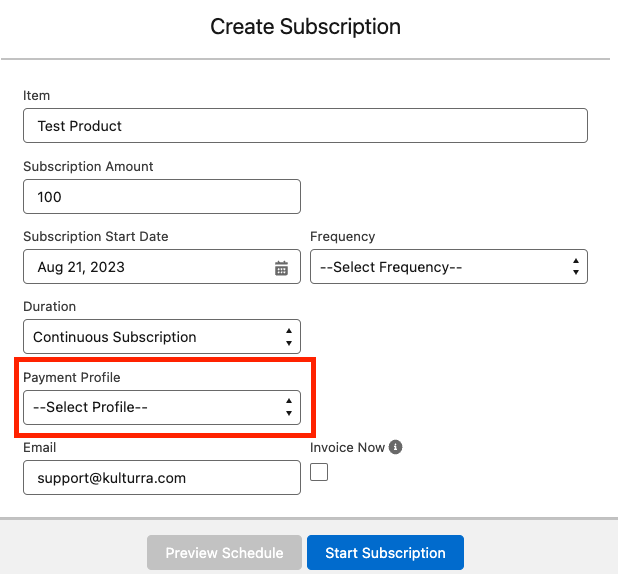The height and width of the screenshot is (574, 618).
Task: Click the start date field showing Aug 21, 2023
Action: [145, 267]
